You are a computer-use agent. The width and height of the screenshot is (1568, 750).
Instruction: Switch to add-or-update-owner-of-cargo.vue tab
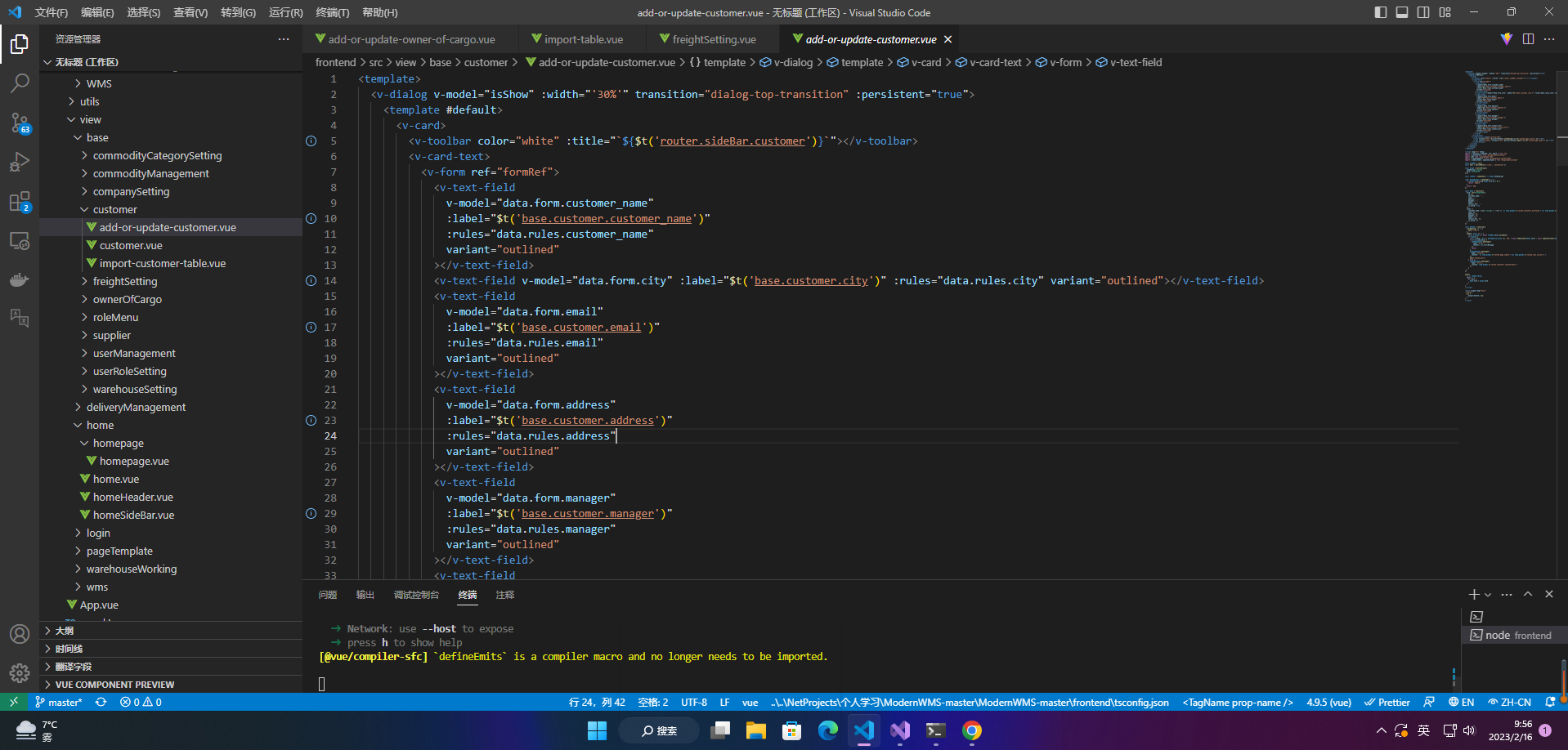pos(410,39)
